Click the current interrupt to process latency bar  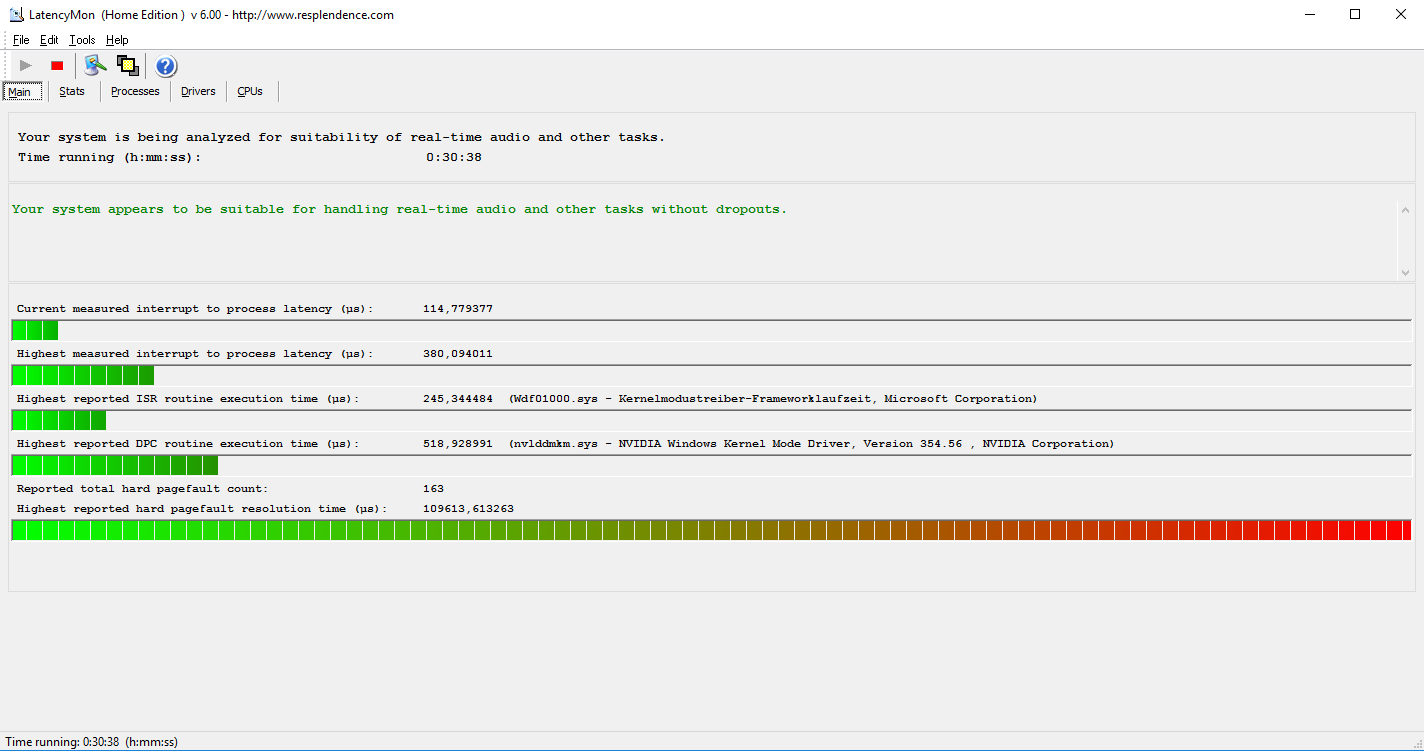711,330
